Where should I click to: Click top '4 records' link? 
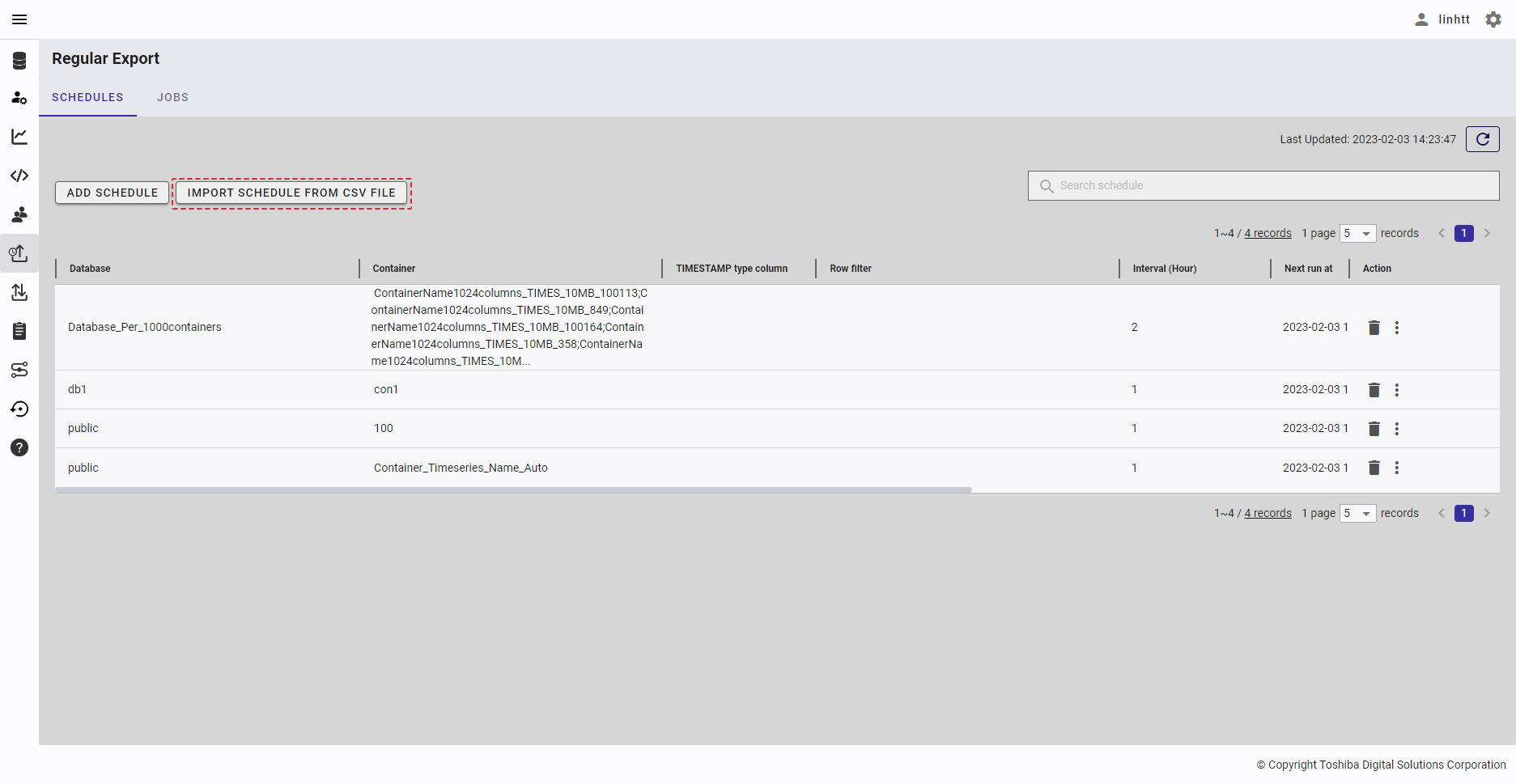pyautogui.click(x=1268, y=233)
